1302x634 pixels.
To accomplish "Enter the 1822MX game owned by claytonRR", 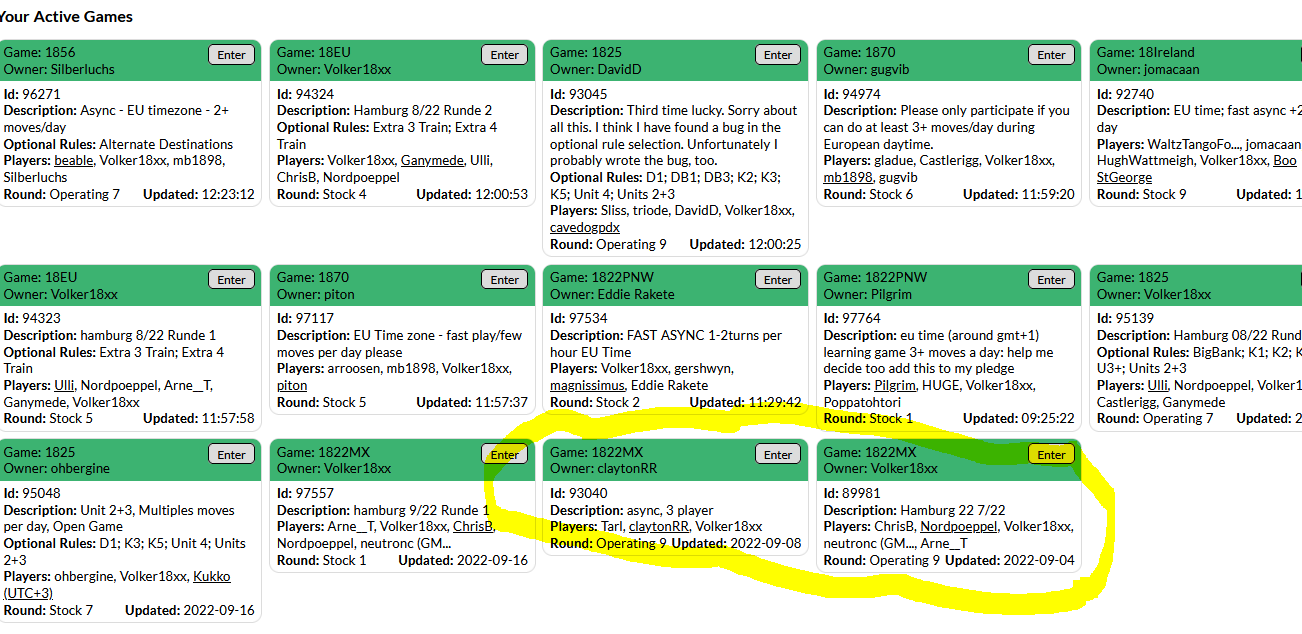I will [x=778, y=454].
